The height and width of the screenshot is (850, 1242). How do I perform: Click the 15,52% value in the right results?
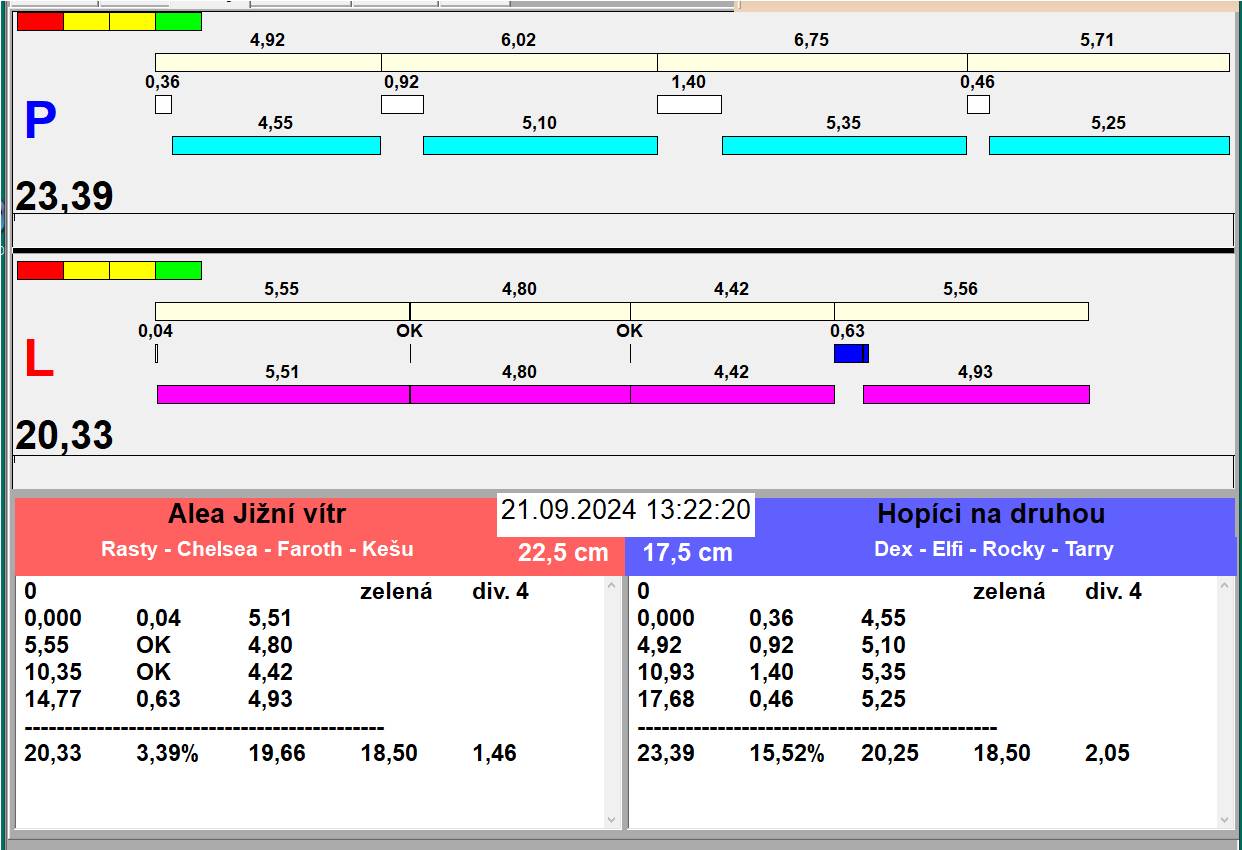787,753
